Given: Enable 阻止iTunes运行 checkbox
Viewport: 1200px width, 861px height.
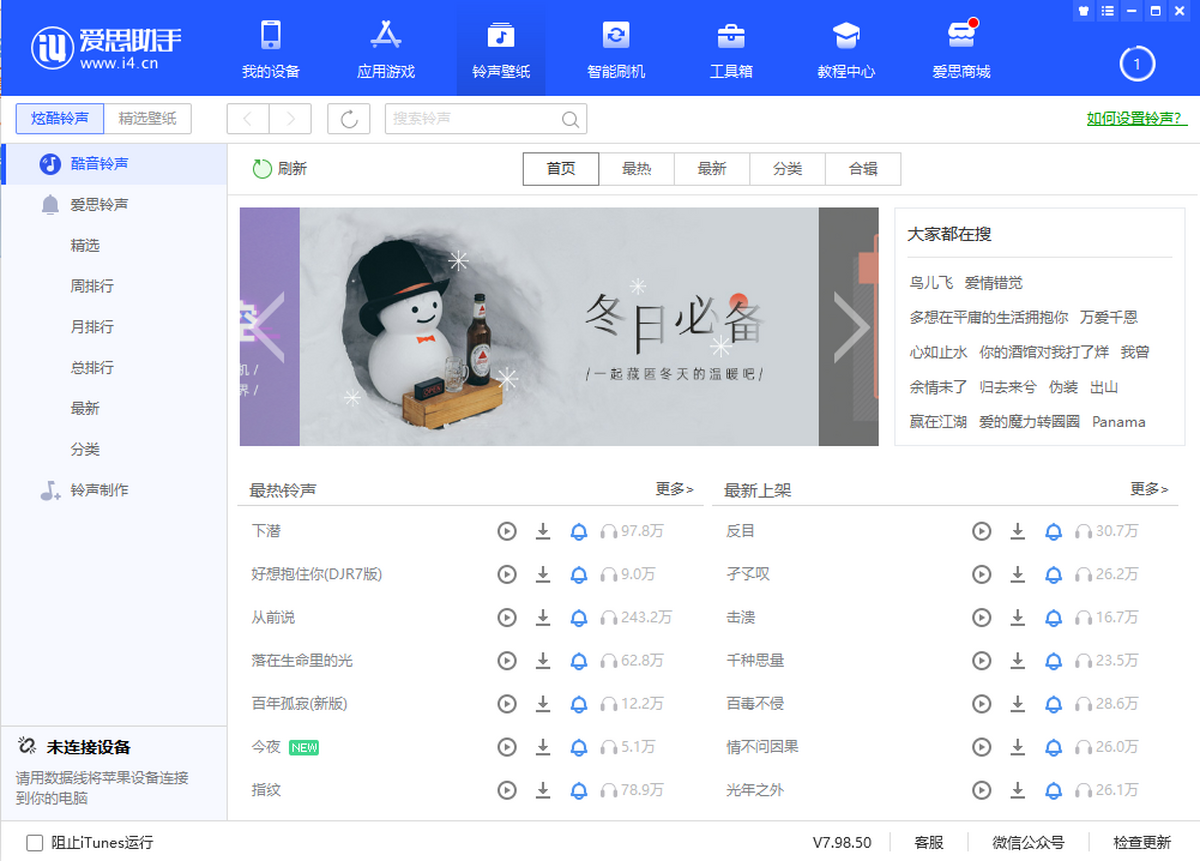Looking at the screenshot, I should [x=35, y=843].
